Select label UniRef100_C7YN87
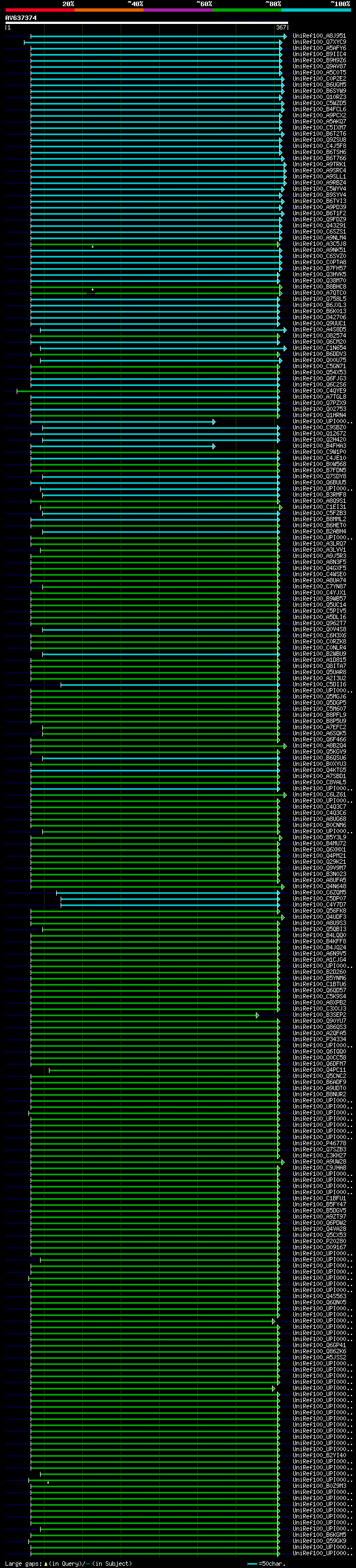 (319, 586)
